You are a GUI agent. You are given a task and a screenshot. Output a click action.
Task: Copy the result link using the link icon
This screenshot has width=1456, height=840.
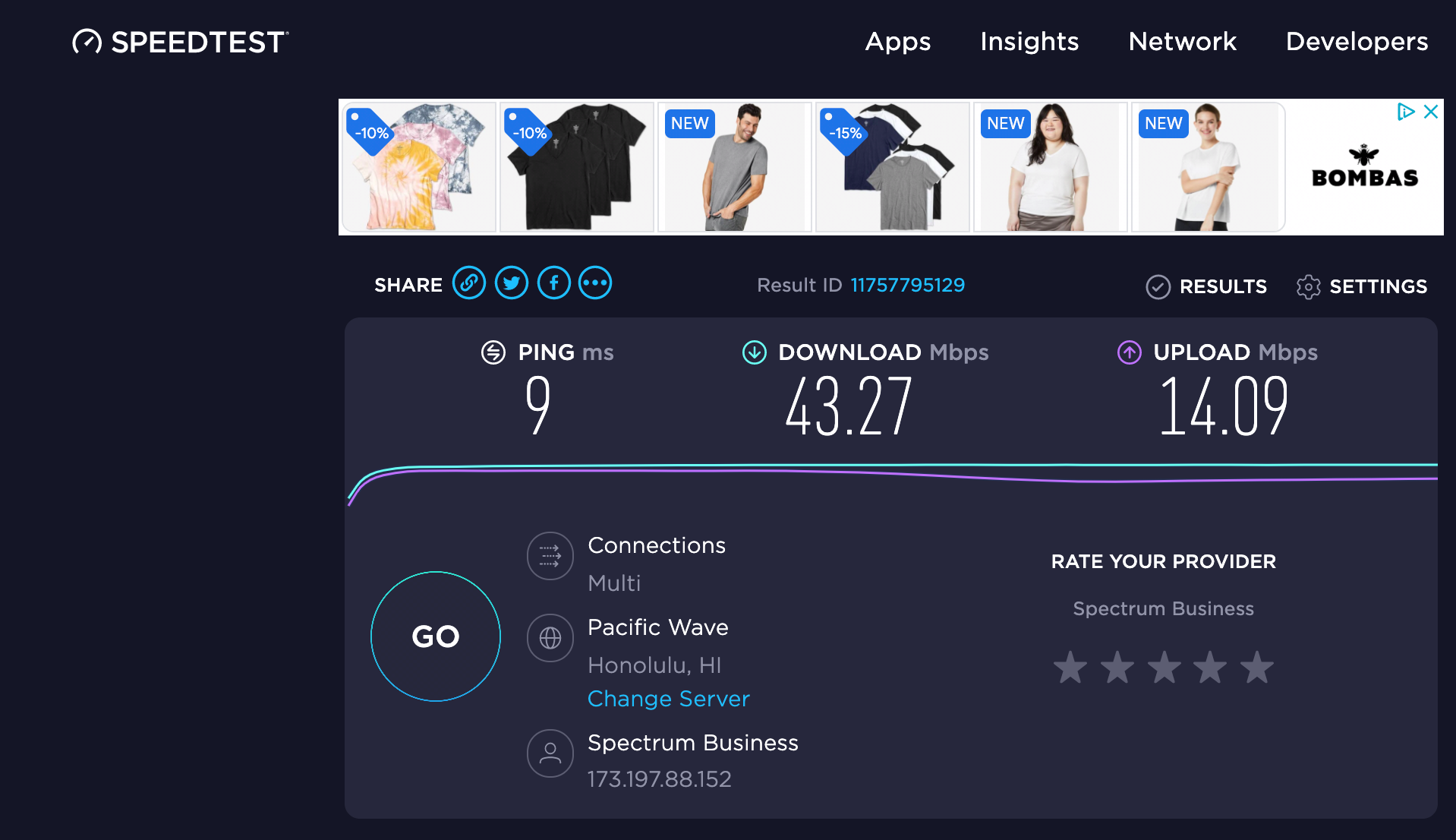tap(469, 283)
